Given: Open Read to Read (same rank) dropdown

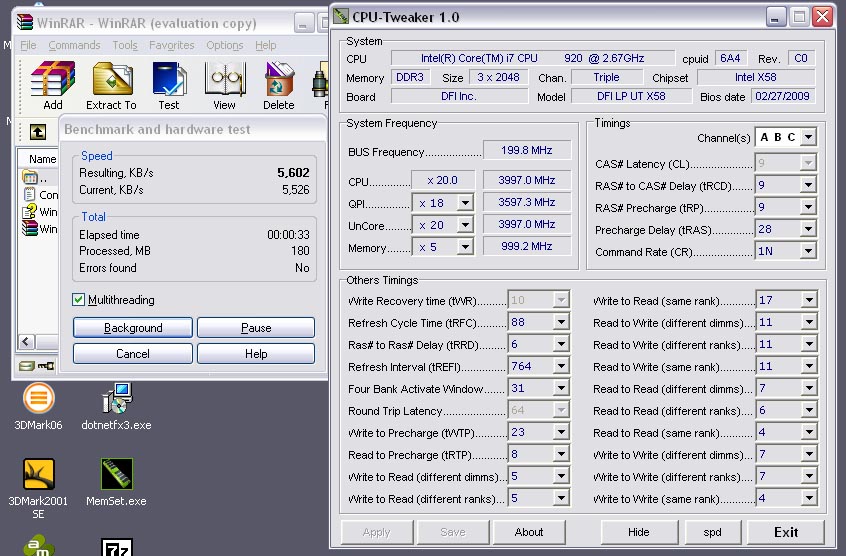Looking at the screenshot, I should (809, 433).
